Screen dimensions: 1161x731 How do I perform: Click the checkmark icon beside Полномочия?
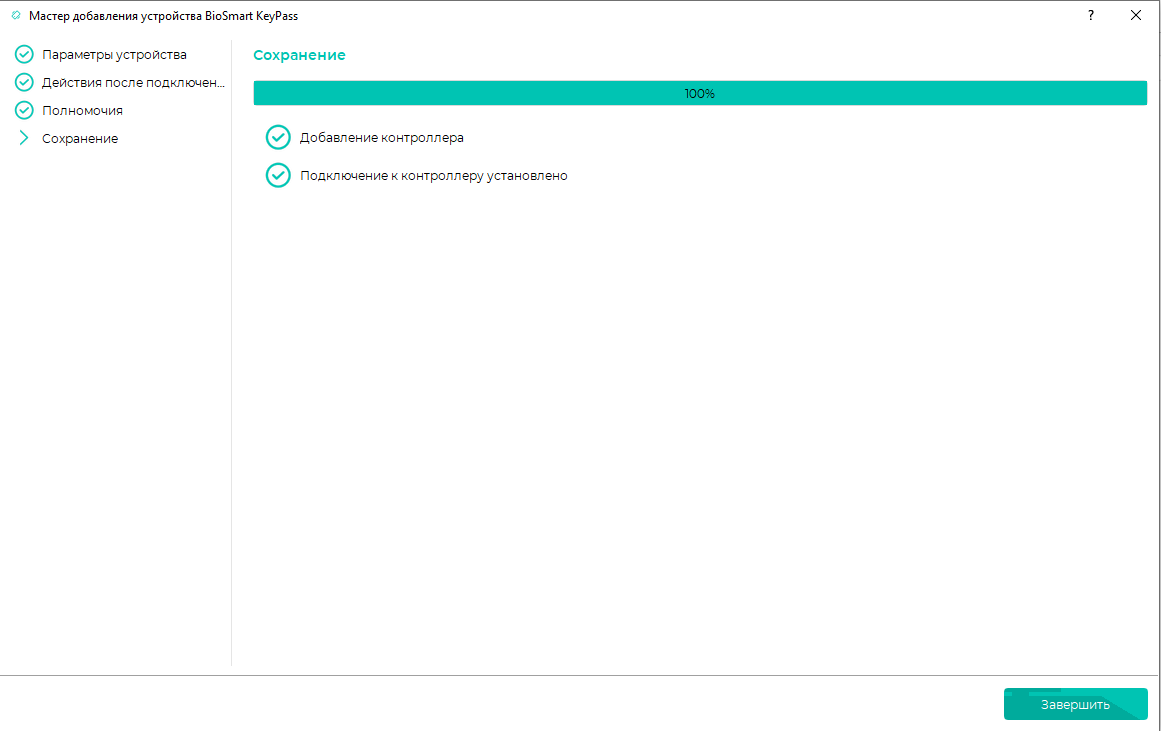24,110
